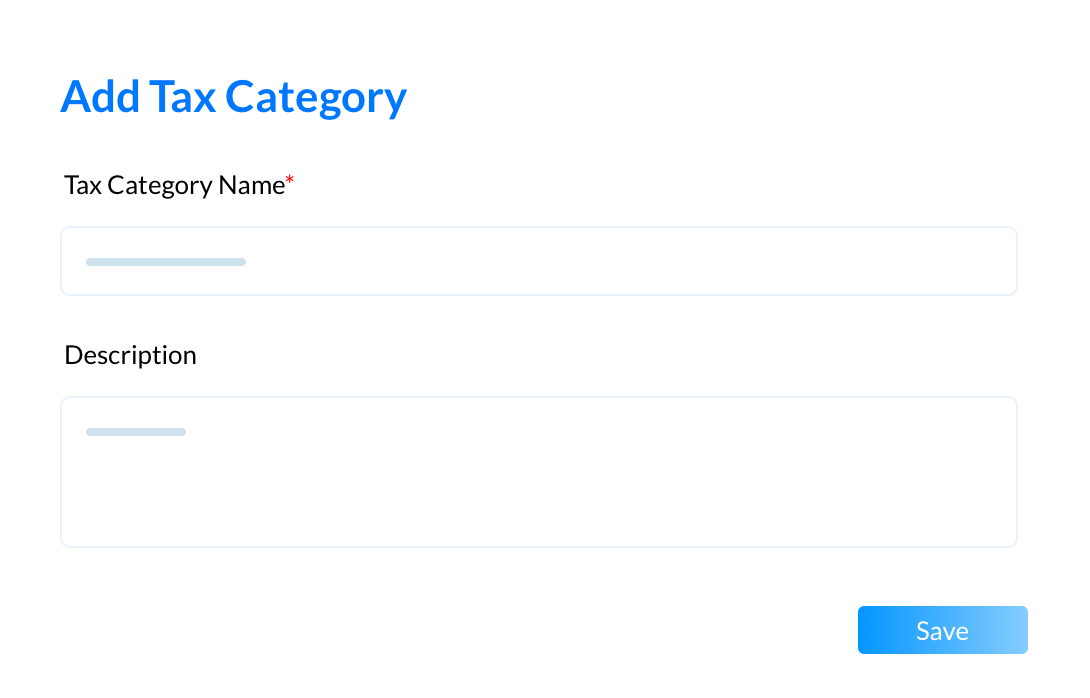The image size is (1090, 698).
Task: Activate the multi-line Description field
Action: click(x=539, y=472)
